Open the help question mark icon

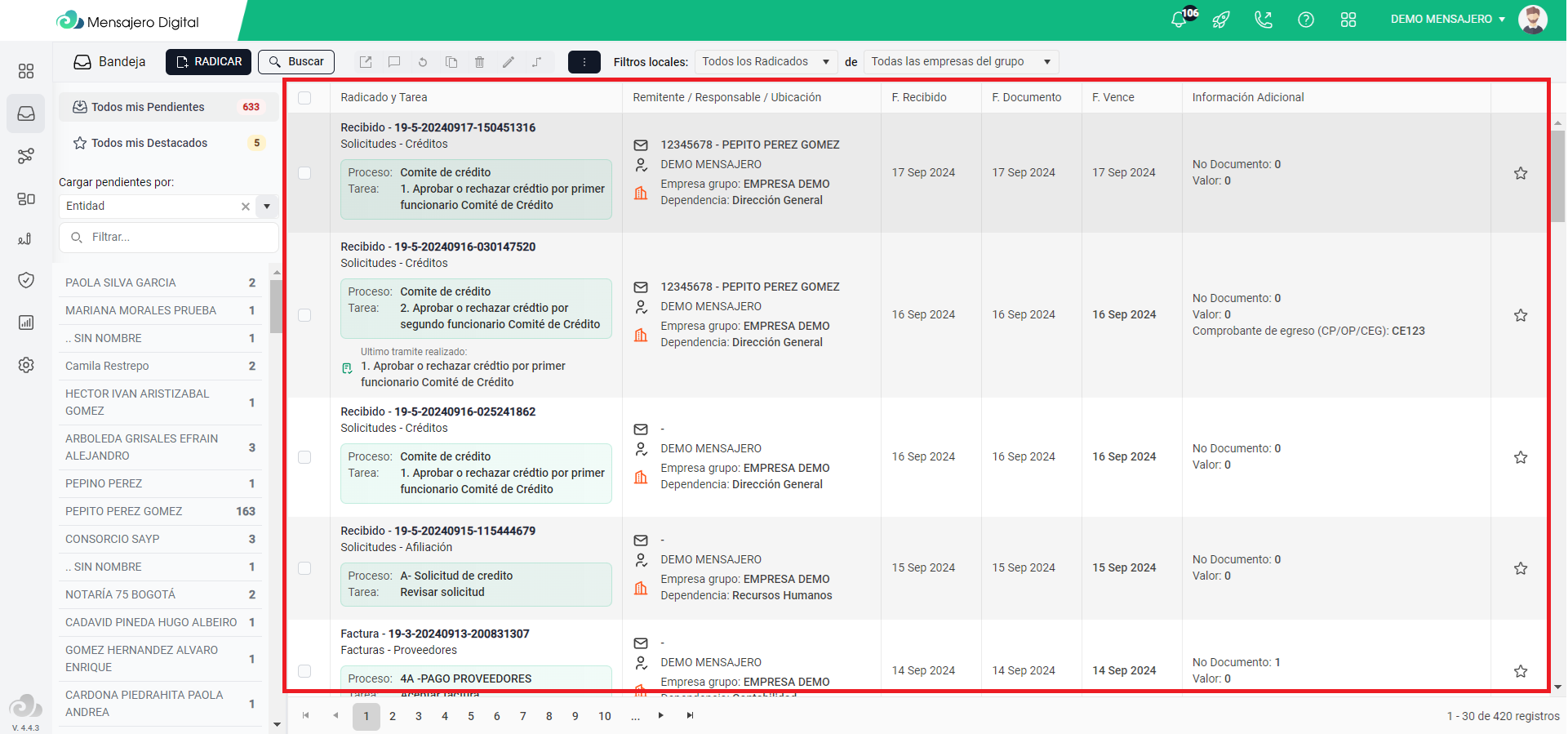pos(1306,20)
